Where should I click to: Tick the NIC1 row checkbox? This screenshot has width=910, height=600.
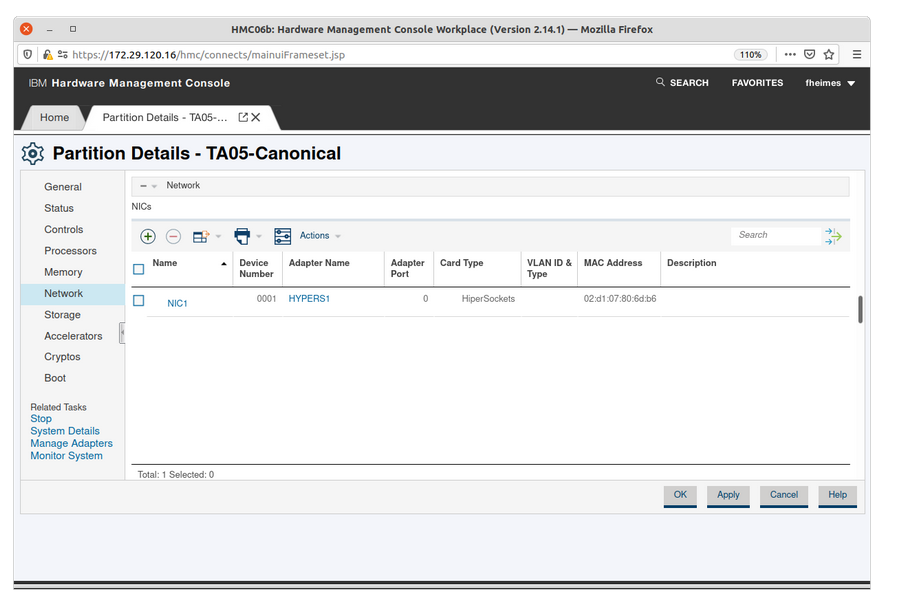139,300
